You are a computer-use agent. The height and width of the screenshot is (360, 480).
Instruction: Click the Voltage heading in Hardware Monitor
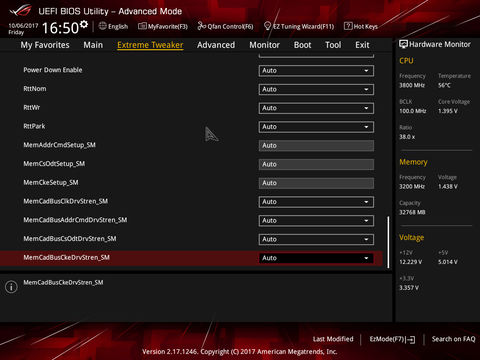click(412, 237)
